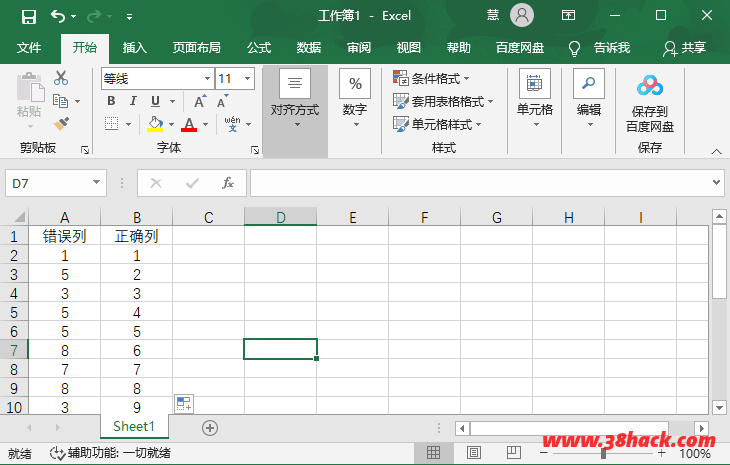Viewport: 730px width, 465px height.
Task: Toggle bold formatting
Action: (111, 101)
